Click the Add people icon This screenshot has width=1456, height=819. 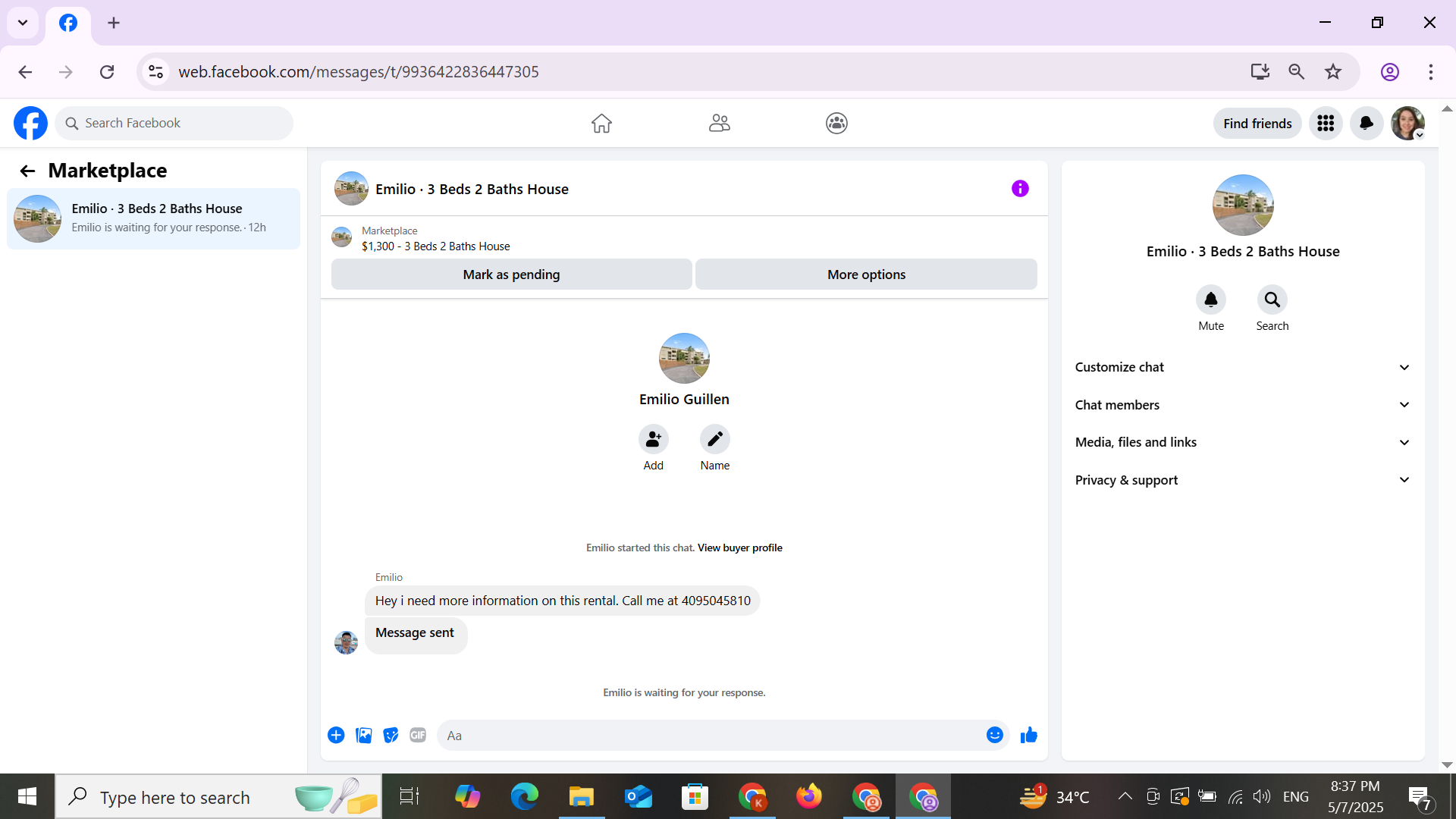point(653,439)
